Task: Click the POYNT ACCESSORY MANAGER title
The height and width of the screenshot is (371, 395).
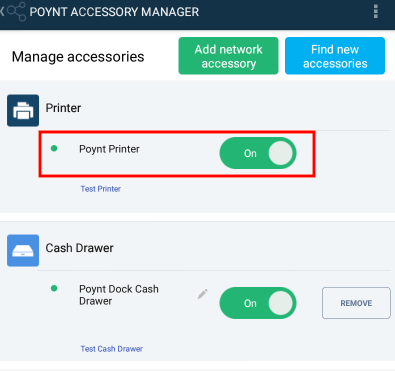Action: 114,12
